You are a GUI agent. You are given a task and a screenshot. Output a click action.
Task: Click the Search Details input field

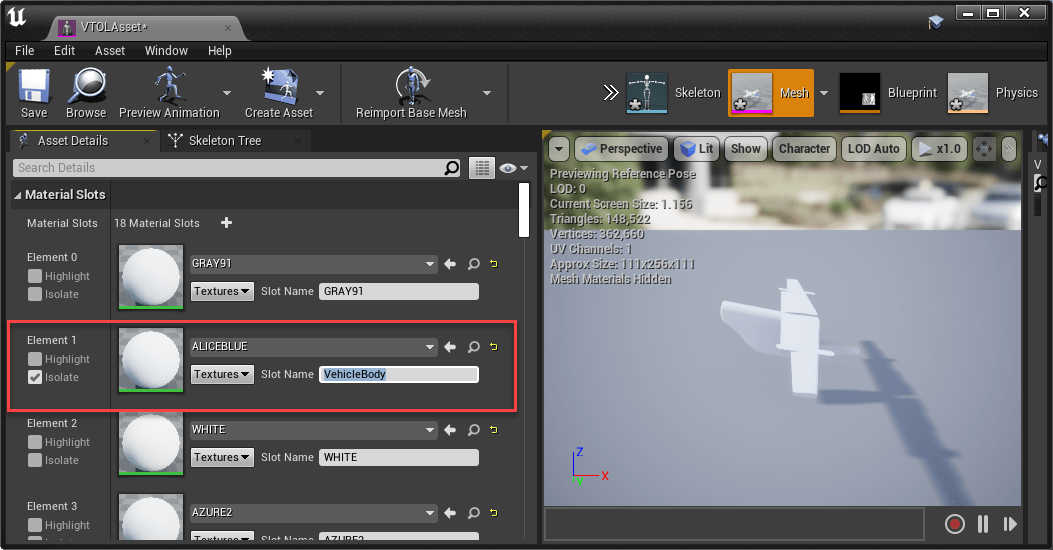click(x=228, y=168)
